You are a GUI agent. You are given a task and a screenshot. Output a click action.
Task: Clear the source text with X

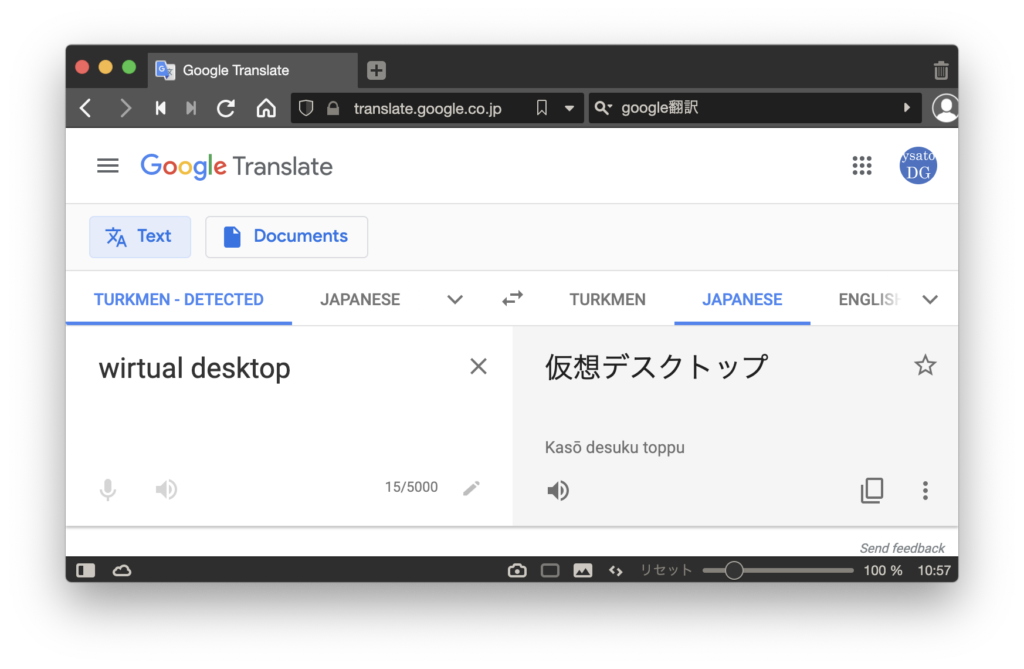coord(478,367)
